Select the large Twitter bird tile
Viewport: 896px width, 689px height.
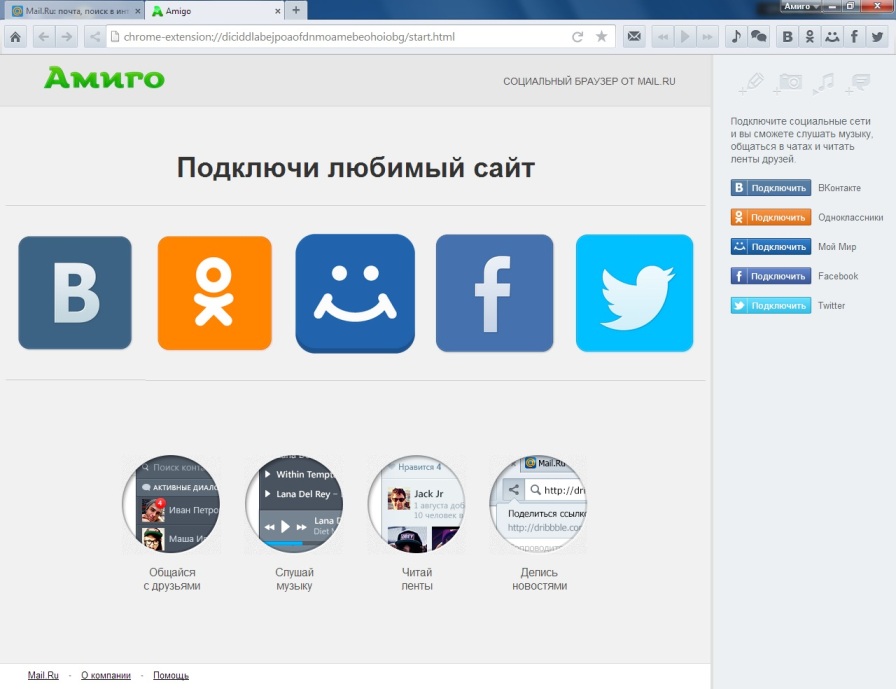coord(634,293)
